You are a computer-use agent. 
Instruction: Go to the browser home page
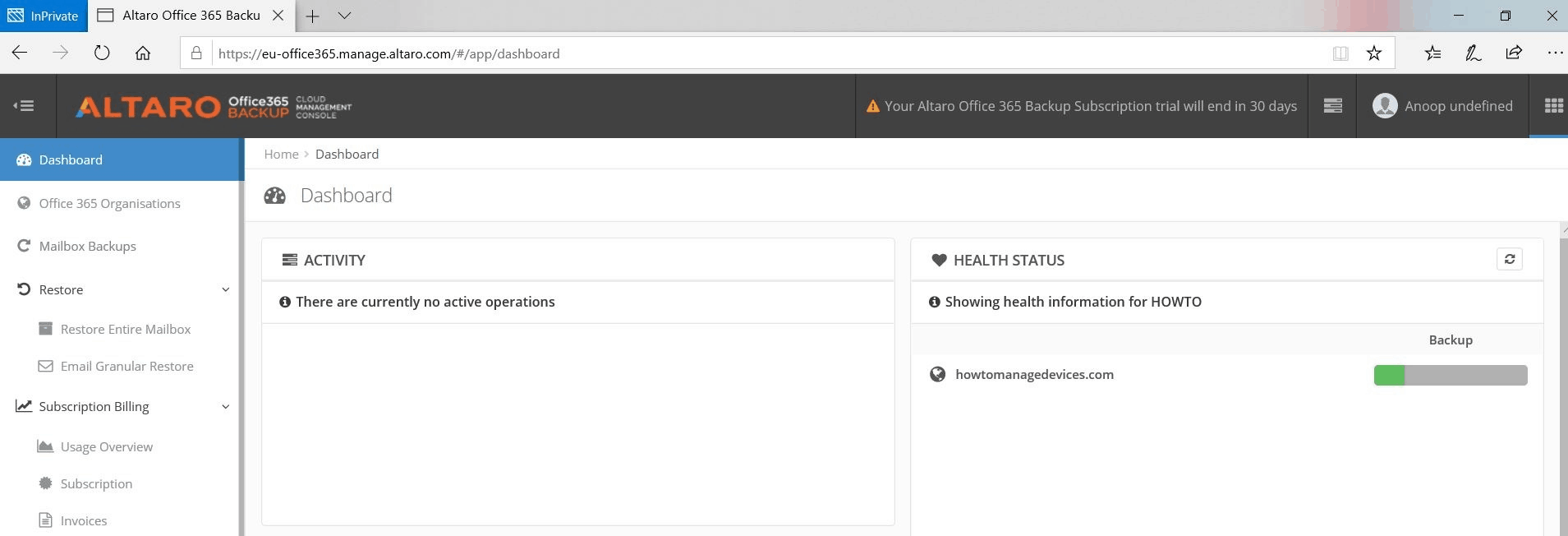click(x=143, y=53)
